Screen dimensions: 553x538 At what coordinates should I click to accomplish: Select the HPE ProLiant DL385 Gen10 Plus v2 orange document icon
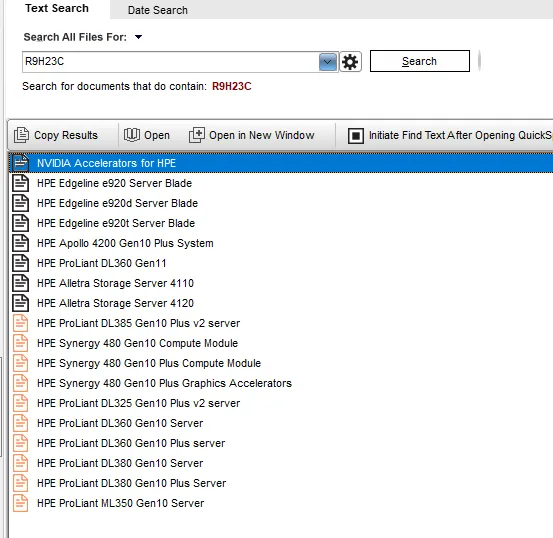pyautogui.click(x=20, y=323)
